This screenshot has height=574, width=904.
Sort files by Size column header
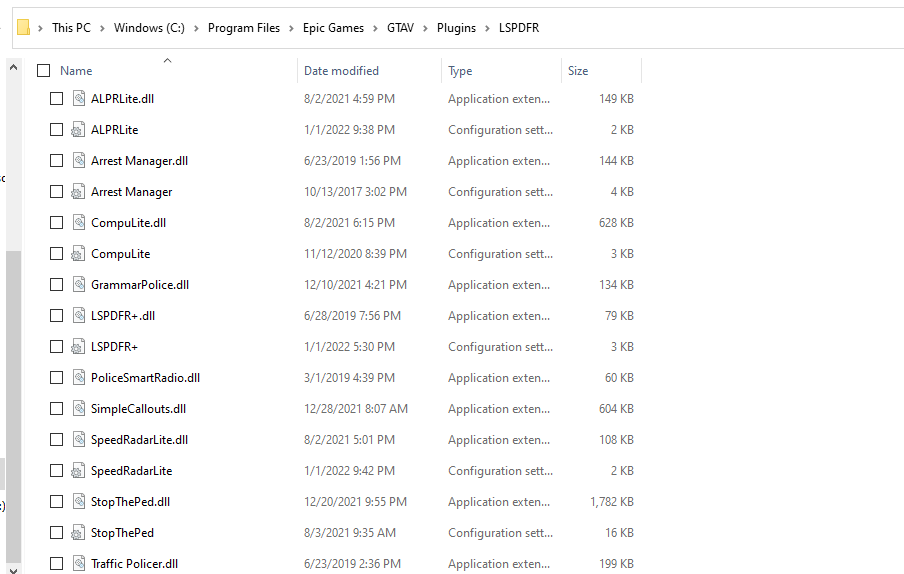(578, 70)
